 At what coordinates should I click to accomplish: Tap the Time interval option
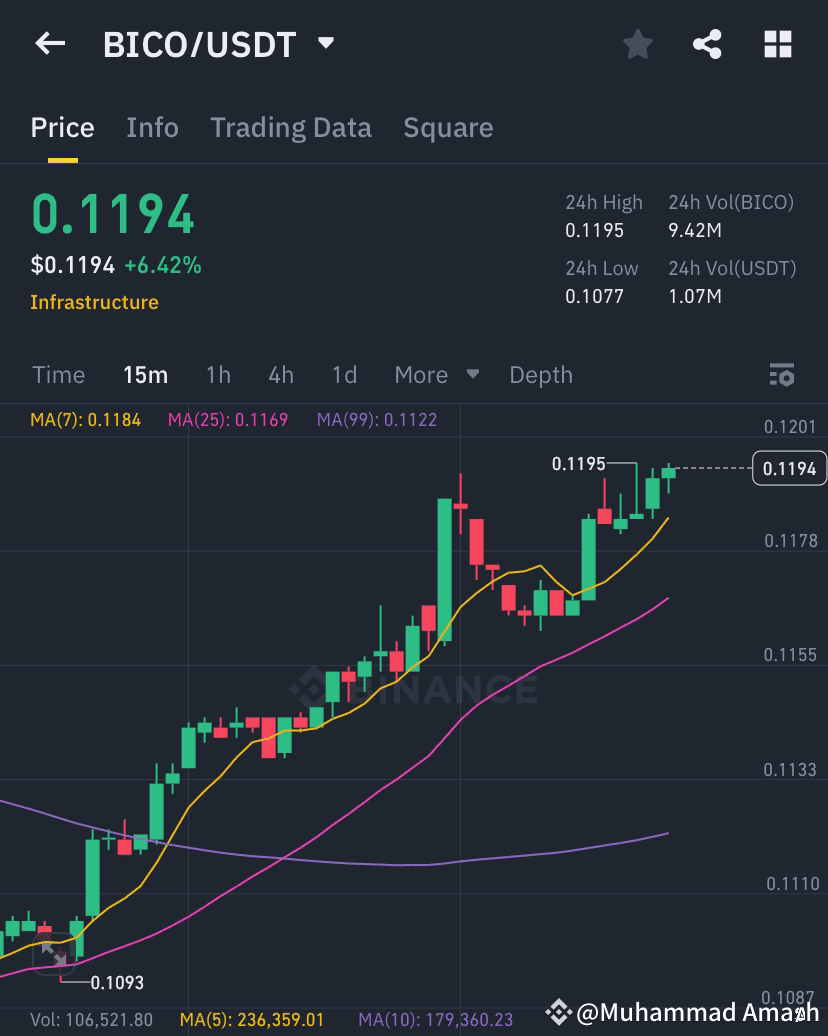[x=58, y=375]
